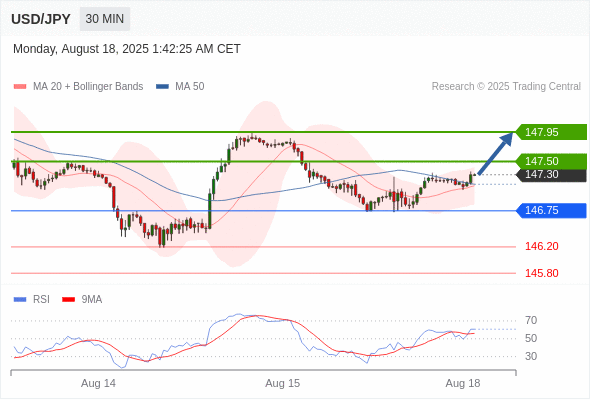The height and width of the screenshot is (400, 590).
Task: Click the Aug 18 date axis label
Action: (x=463, y=383)
